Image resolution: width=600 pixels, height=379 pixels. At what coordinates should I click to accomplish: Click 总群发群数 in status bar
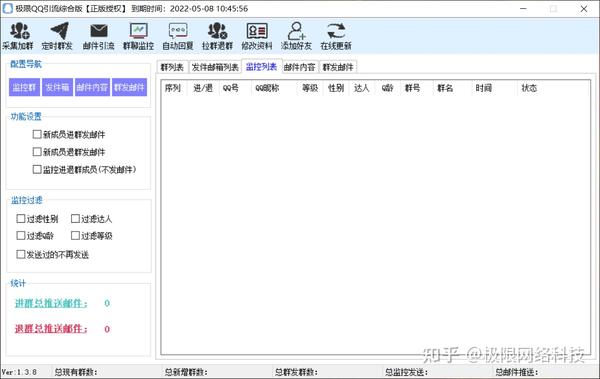[296, 372]
